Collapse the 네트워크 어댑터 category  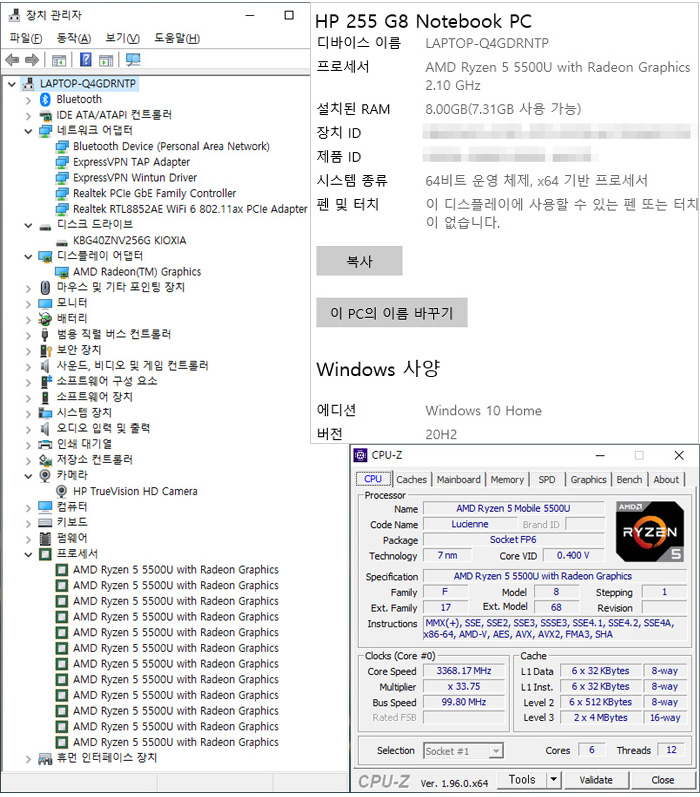[x=28, y=132]
